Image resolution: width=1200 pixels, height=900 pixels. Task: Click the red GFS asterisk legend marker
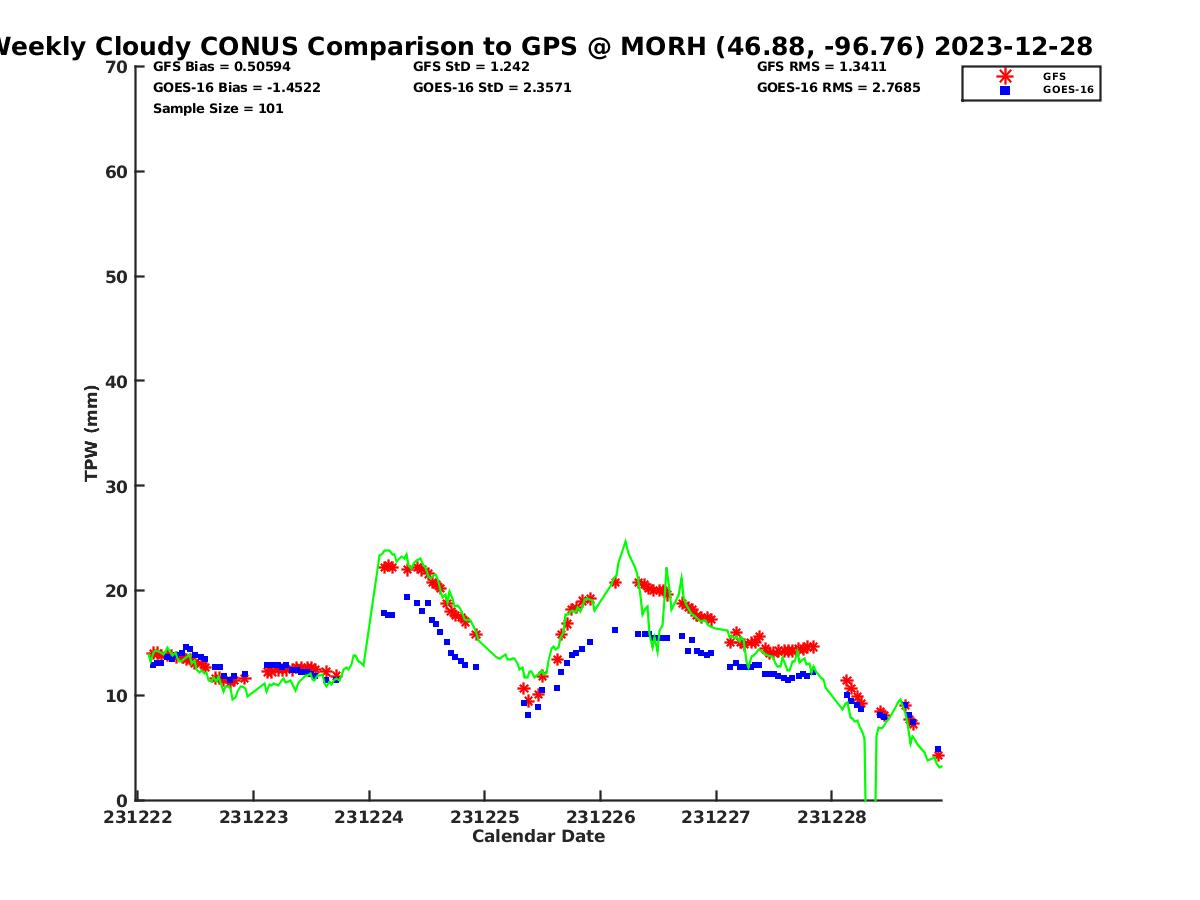(1005, 76)
